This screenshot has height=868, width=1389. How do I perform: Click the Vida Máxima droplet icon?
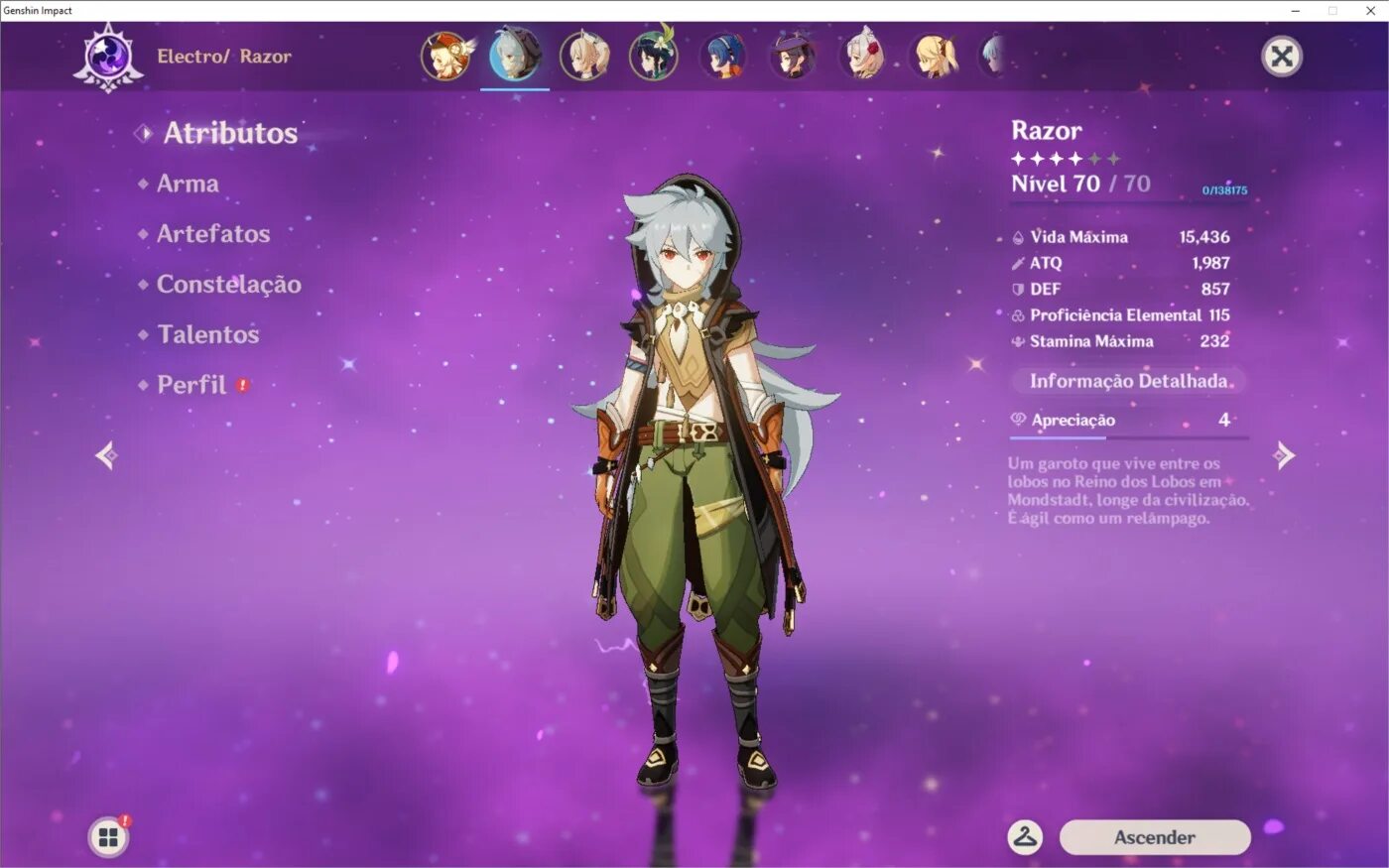(x=1018, y=238)
